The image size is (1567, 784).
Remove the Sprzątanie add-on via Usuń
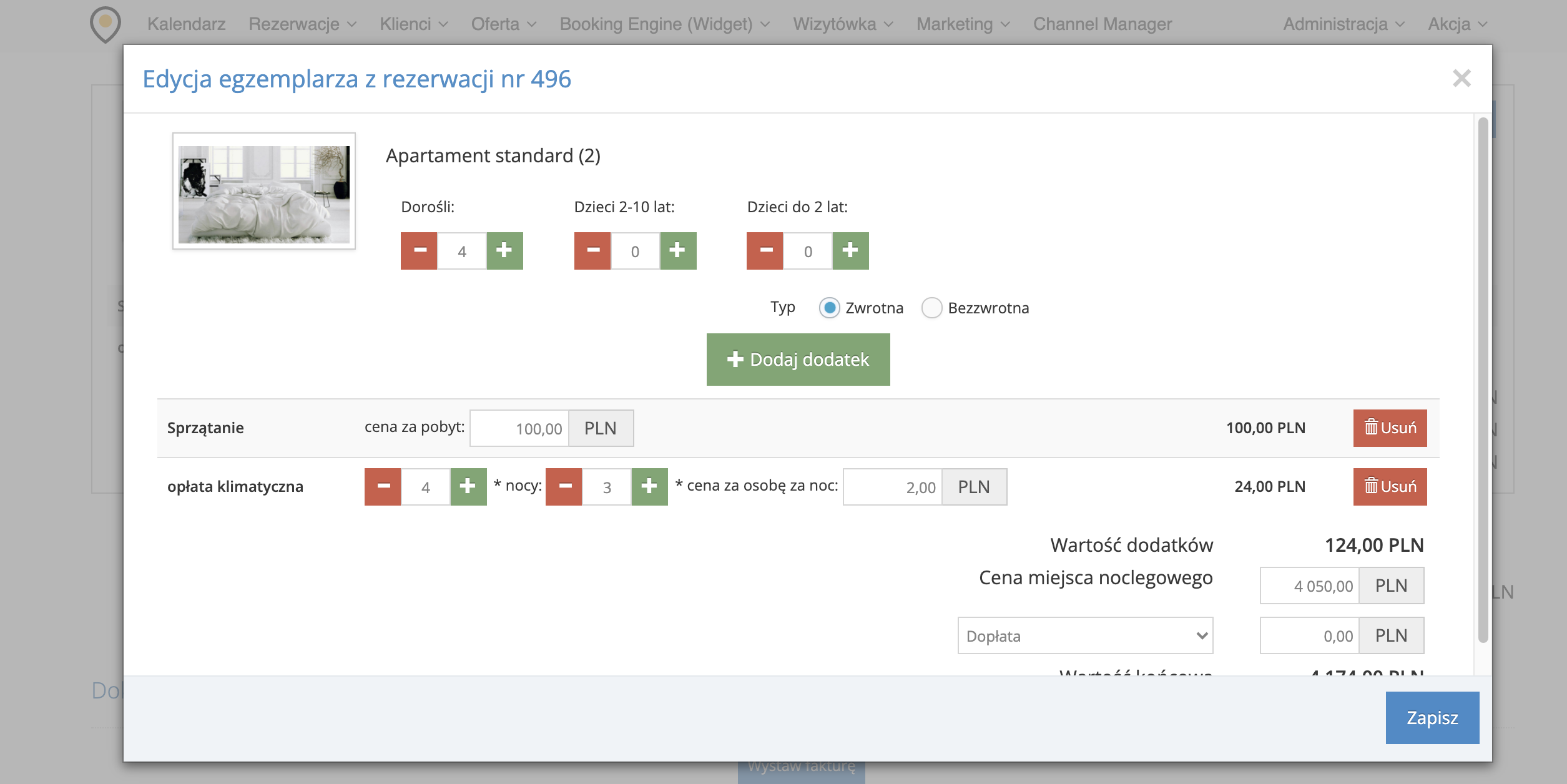(x=1390, y=428)
